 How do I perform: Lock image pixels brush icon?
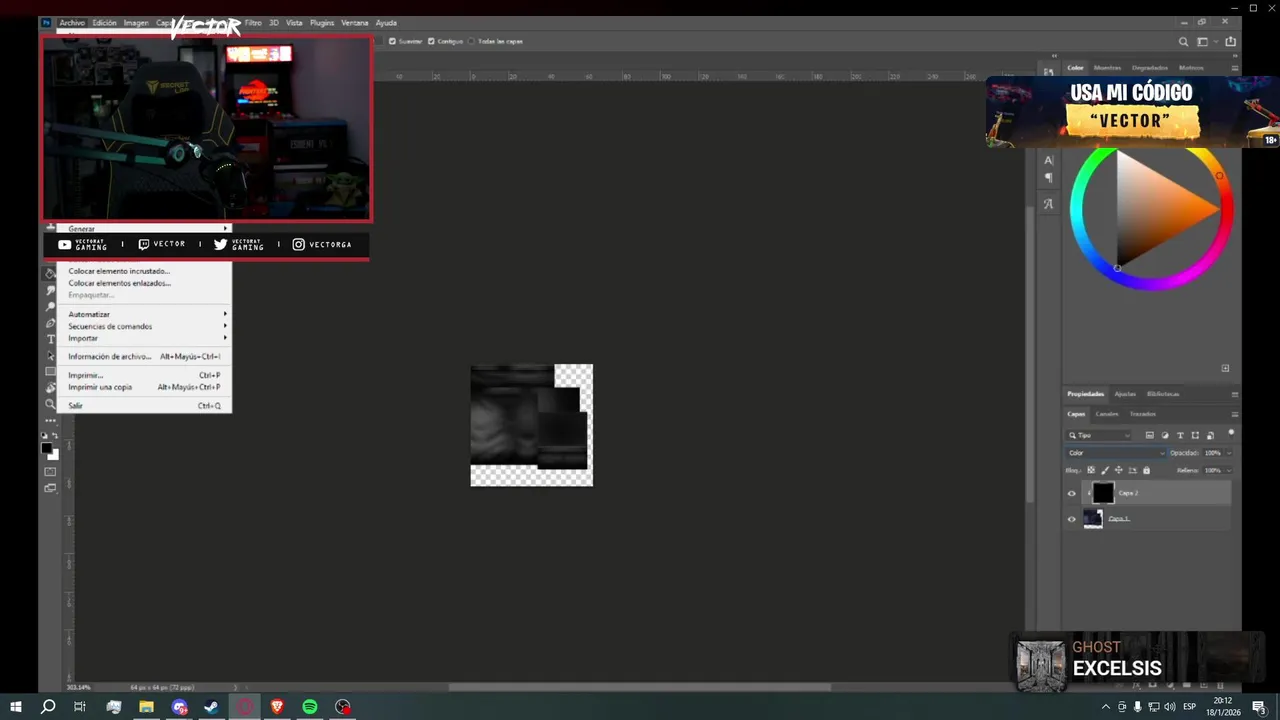click(1105, 470)
